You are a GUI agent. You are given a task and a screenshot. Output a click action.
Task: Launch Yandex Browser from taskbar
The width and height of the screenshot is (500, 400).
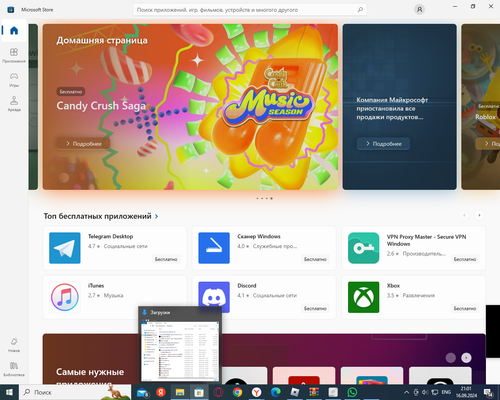pyautogui.click(x=256, y=392)
